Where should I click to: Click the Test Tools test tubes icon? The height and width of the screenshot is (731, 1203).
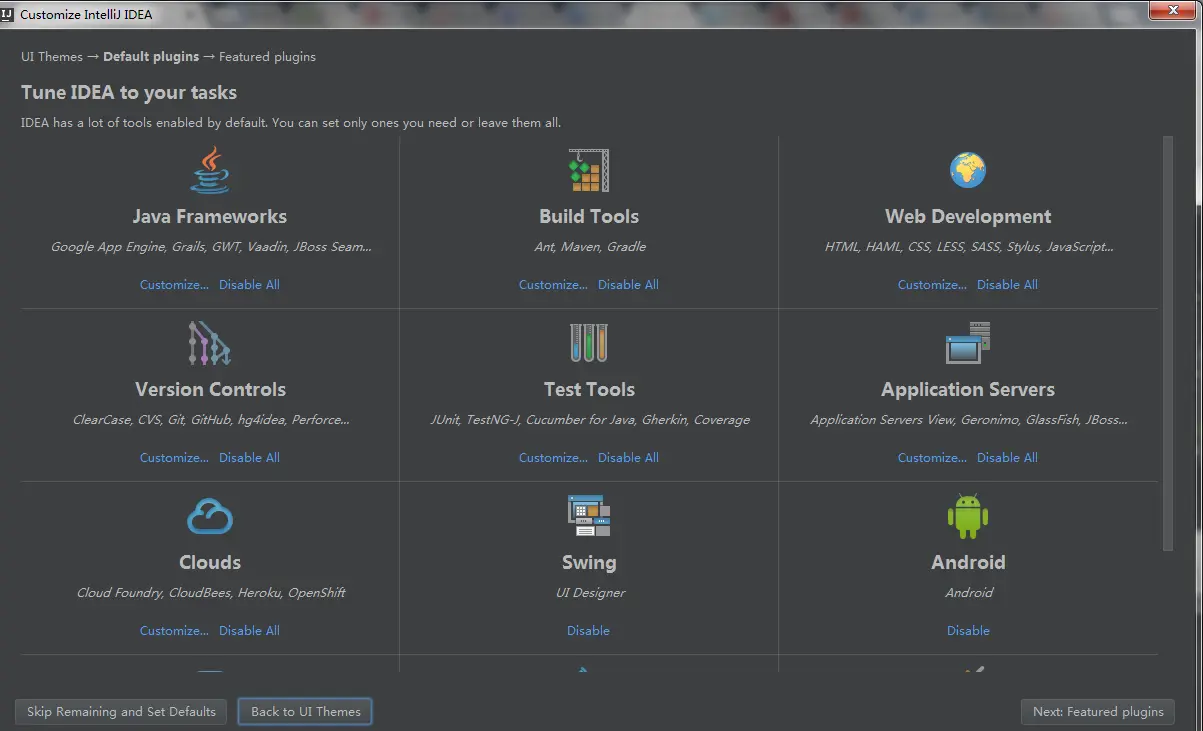click(588, 343)
